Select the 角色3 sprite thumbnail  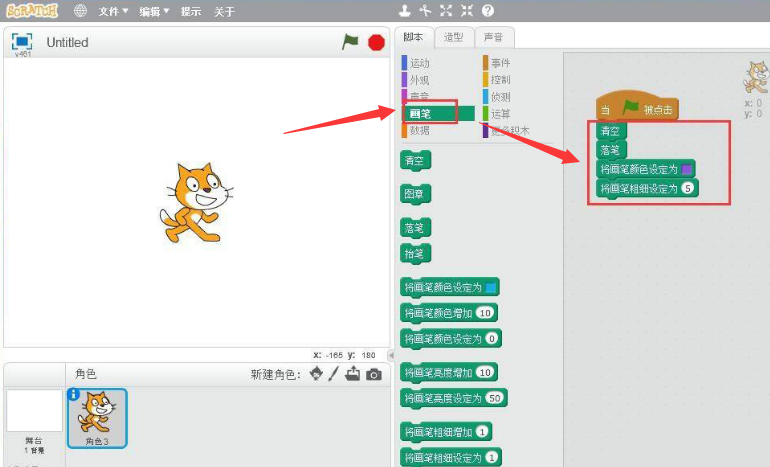(97, 418)
